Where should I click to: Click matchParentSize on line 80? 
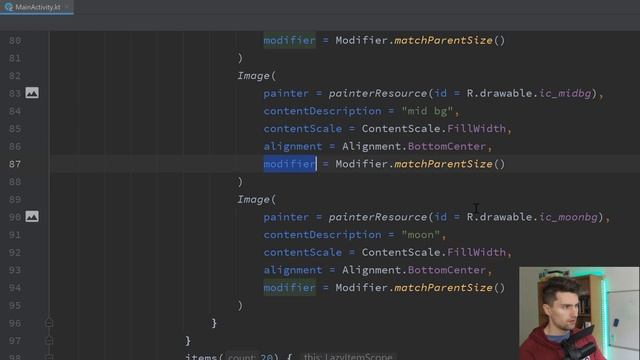(443, 40)
